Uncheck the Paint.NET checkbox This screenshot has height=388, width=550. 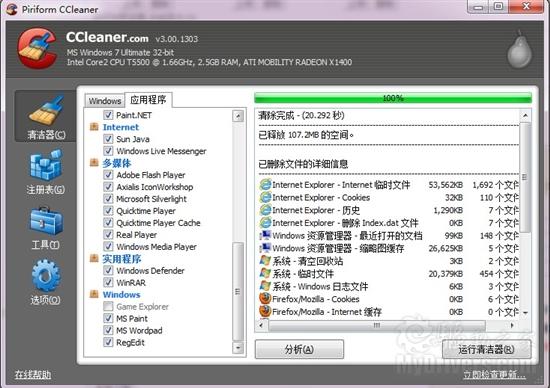click(108, 115)
